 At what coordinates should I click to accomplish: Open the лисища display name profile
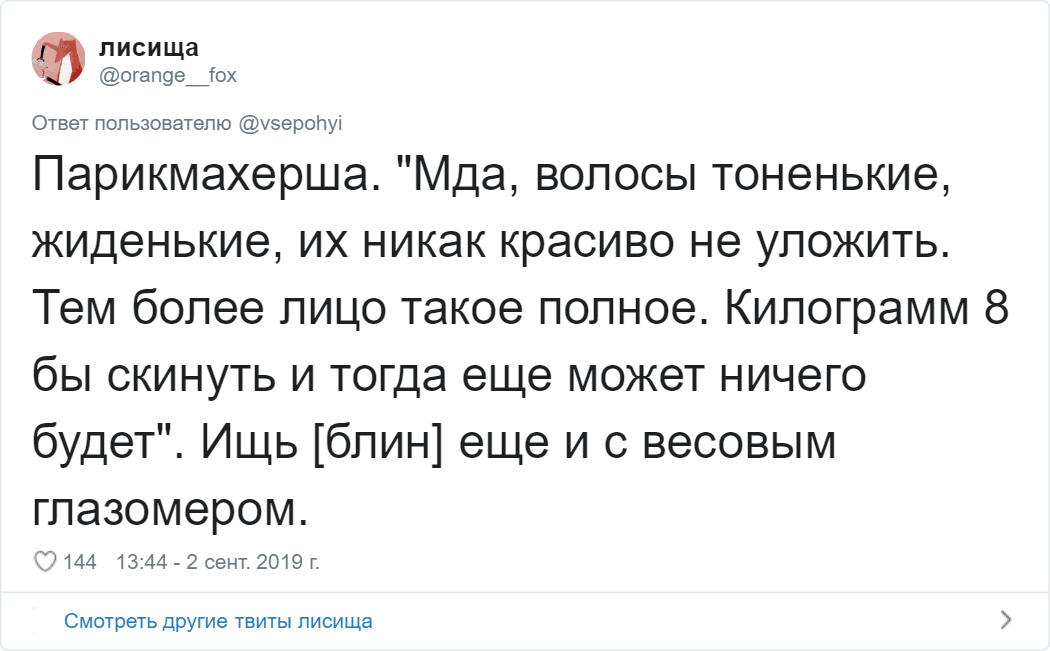tap(148, 47)
